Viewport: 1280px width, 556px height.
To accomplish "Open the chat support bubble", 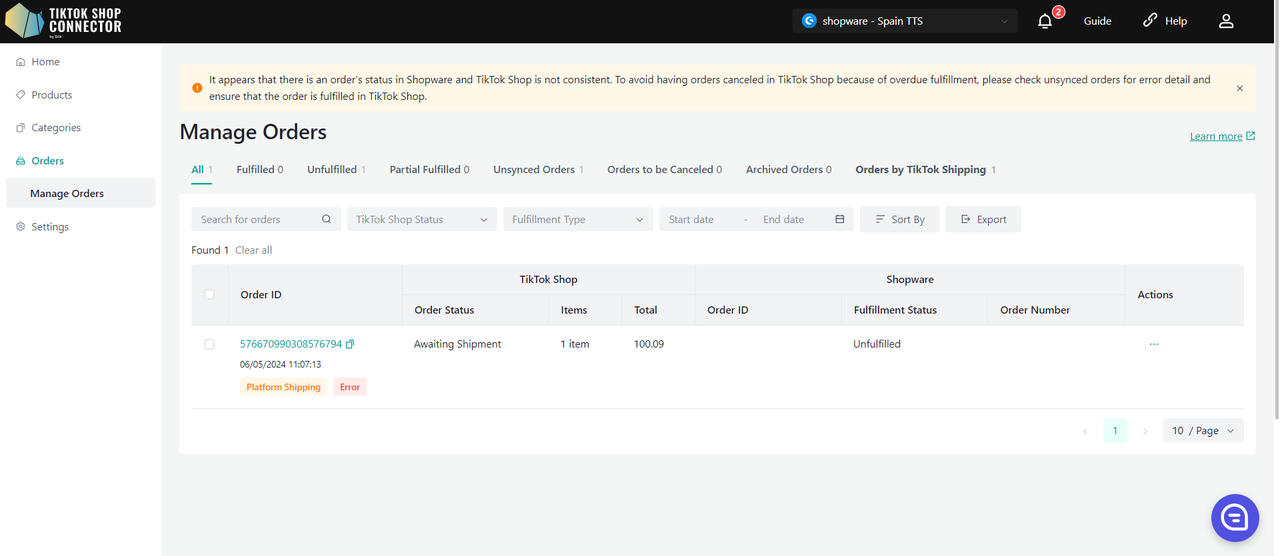I will tap(1234, 517).
